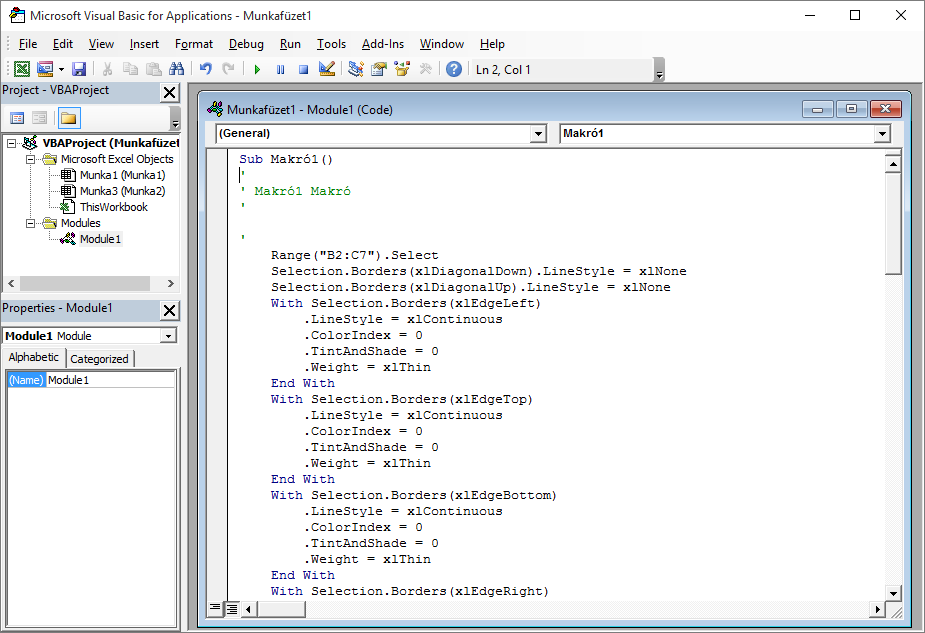Select Munka3 (Munka2) sheet in tree
Image resolution: width=925 pixels, height=633 pixels.
[x=122, y=191]
